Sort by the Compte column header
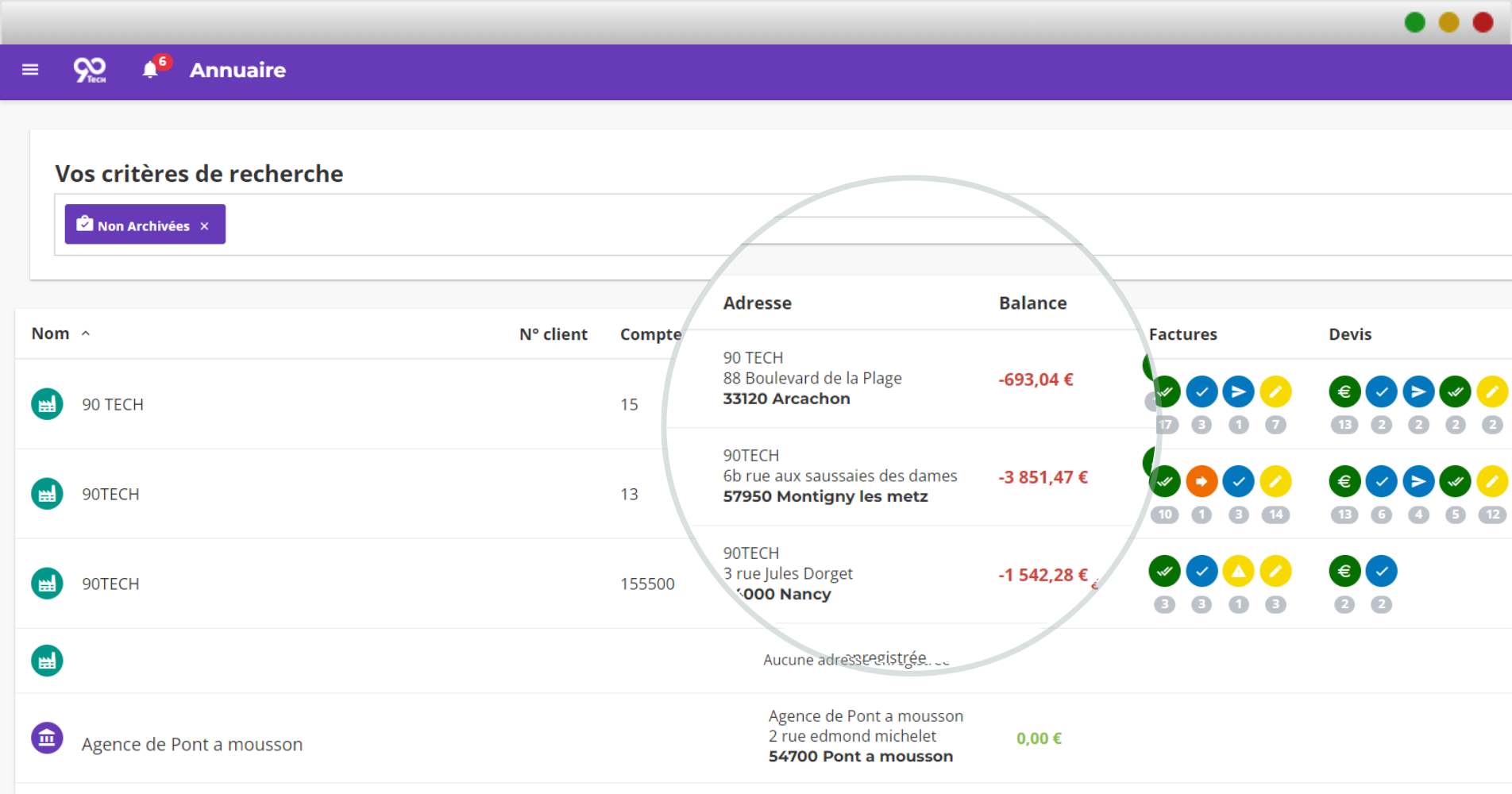The width and height of the screenshot is (1512, 794). pos(651,334)
